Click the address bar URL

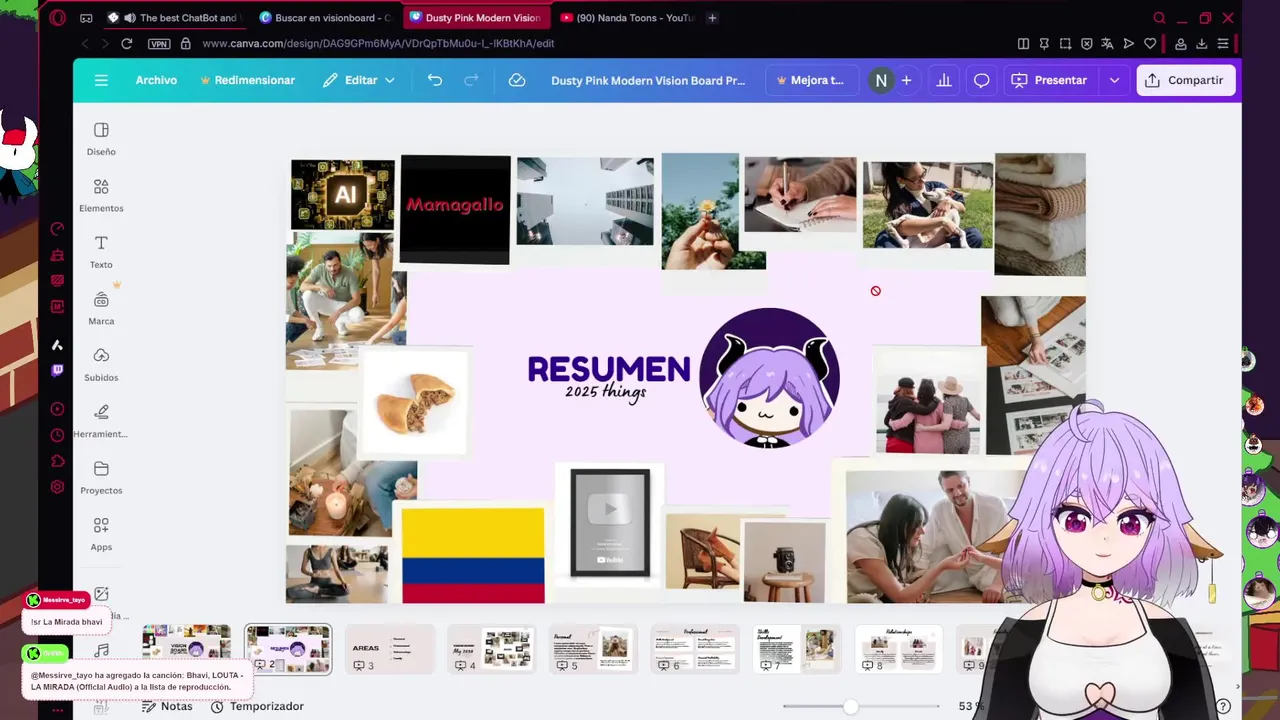378,43
